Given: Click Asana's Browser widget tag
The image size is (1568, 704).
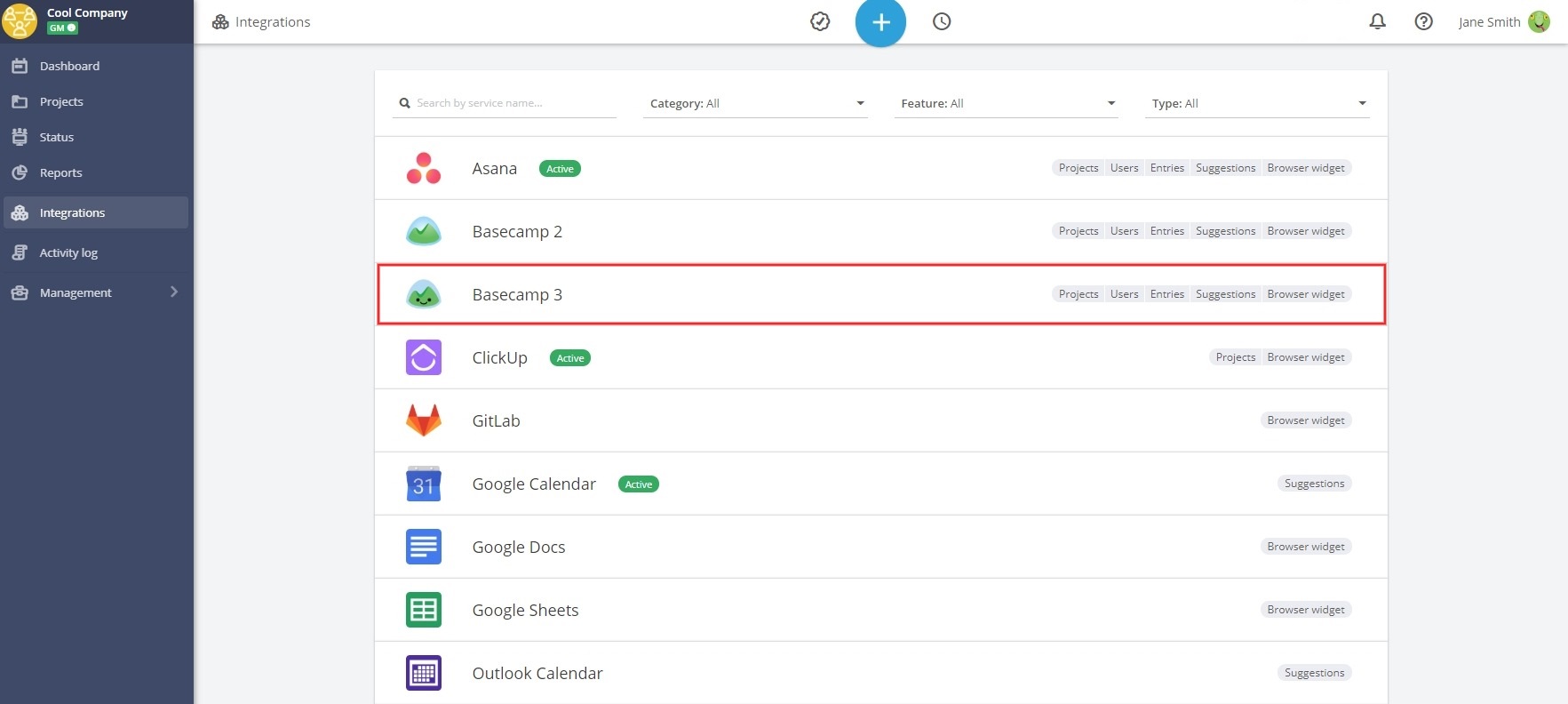Looking at the screenshot, I should [x=1306, y=168].
